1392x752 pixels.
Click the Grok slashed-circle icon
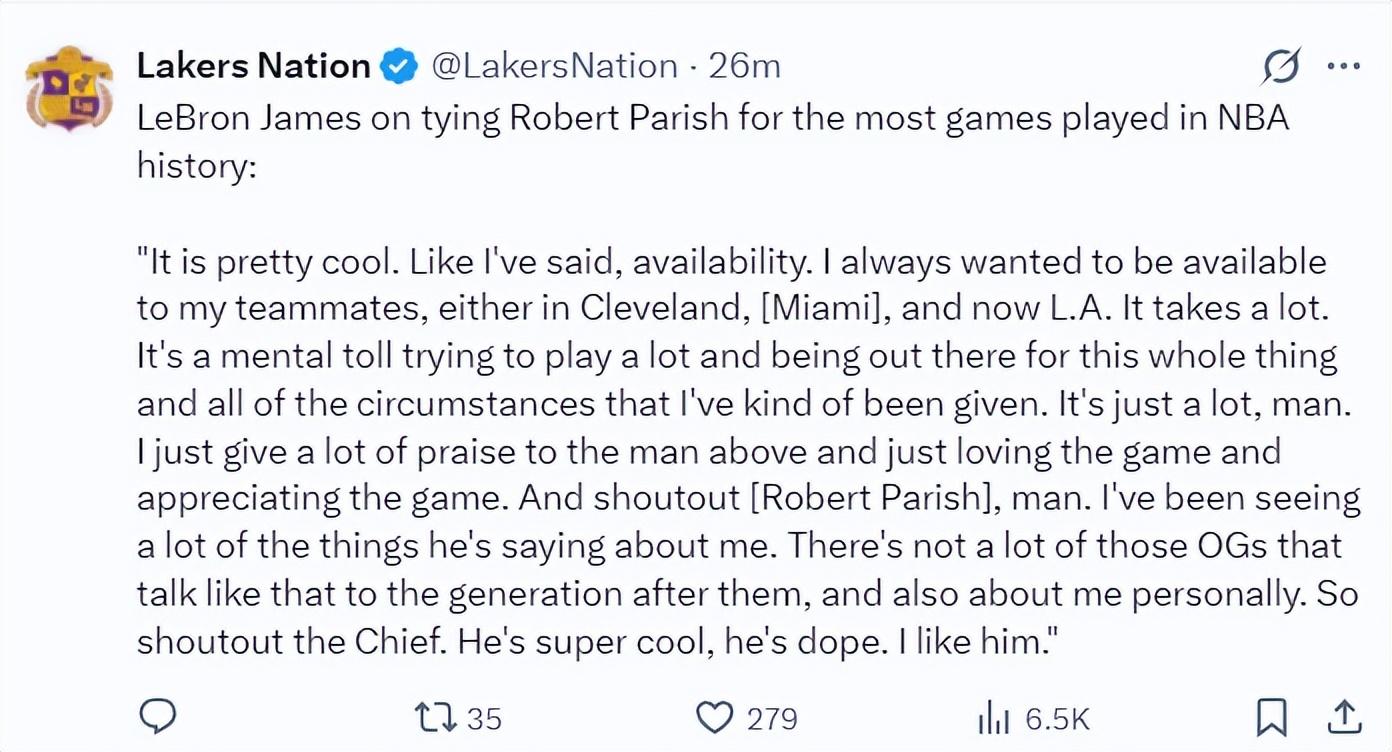pos(1281,67)
